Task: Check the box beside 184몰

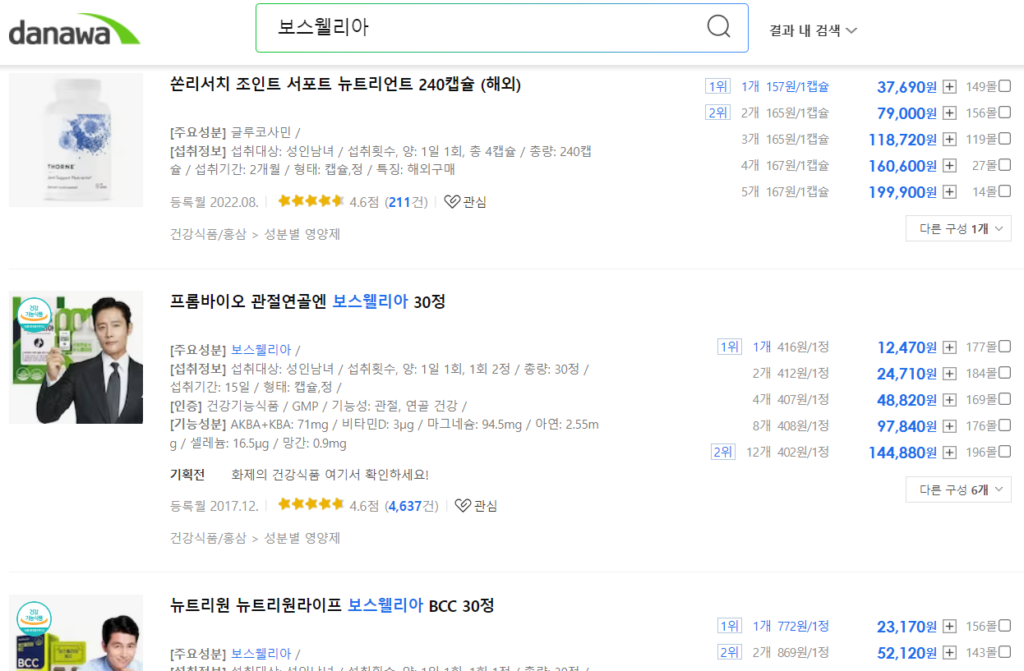Action: 1005,372
